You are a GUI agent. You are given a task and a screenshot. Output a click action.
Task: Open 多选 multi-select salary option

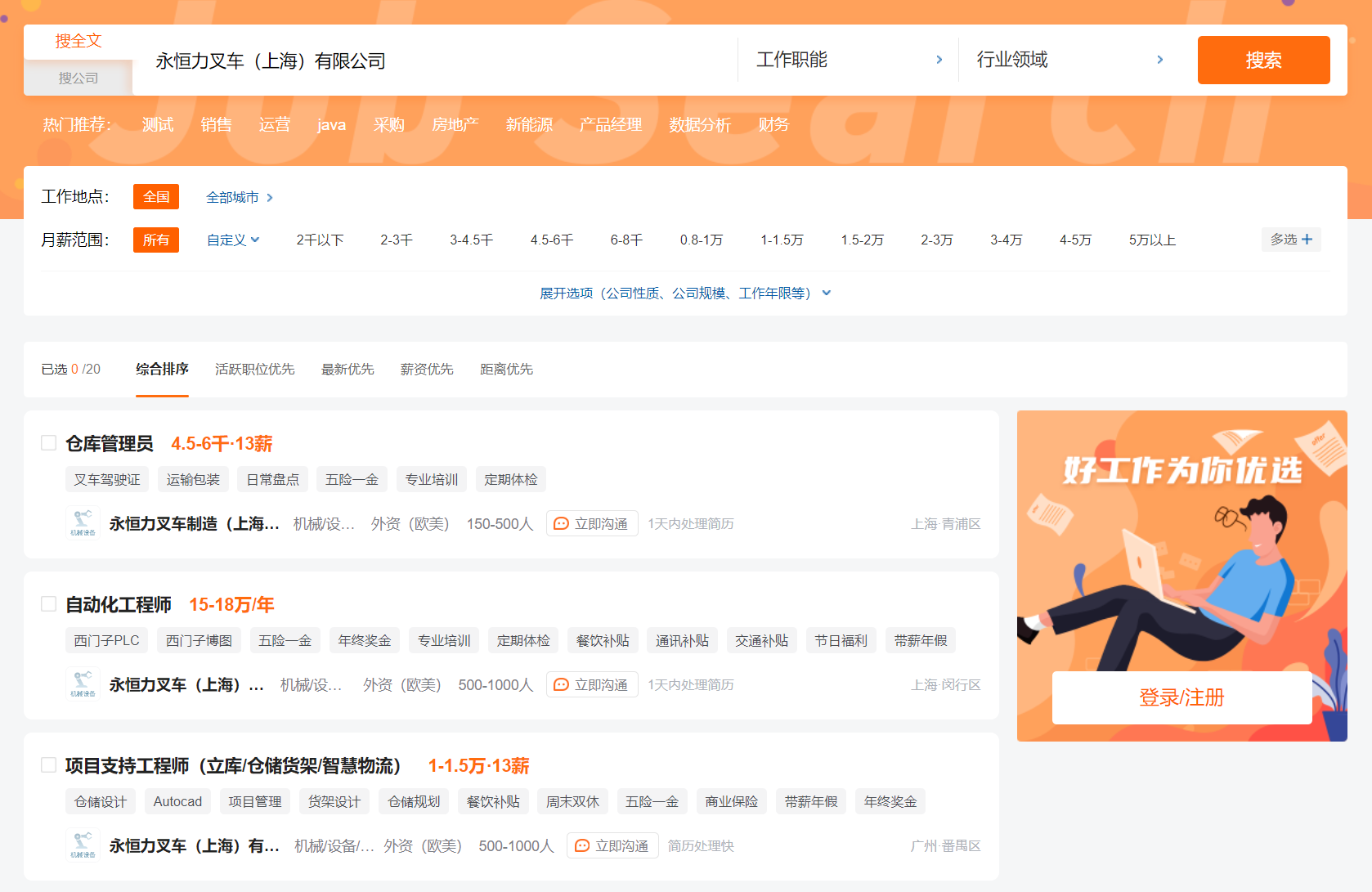(1291, 240)
